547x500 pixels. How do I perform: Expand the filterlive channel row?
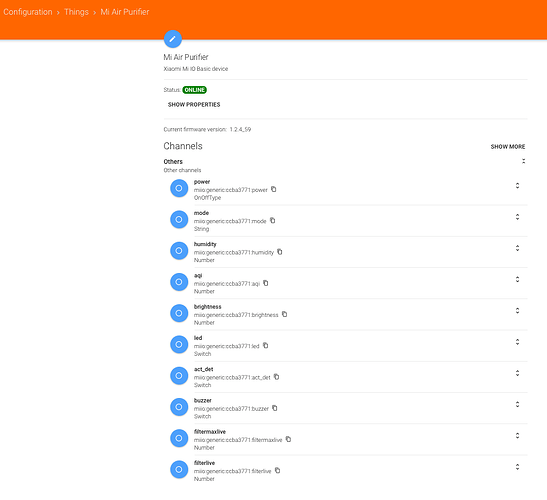517,467
